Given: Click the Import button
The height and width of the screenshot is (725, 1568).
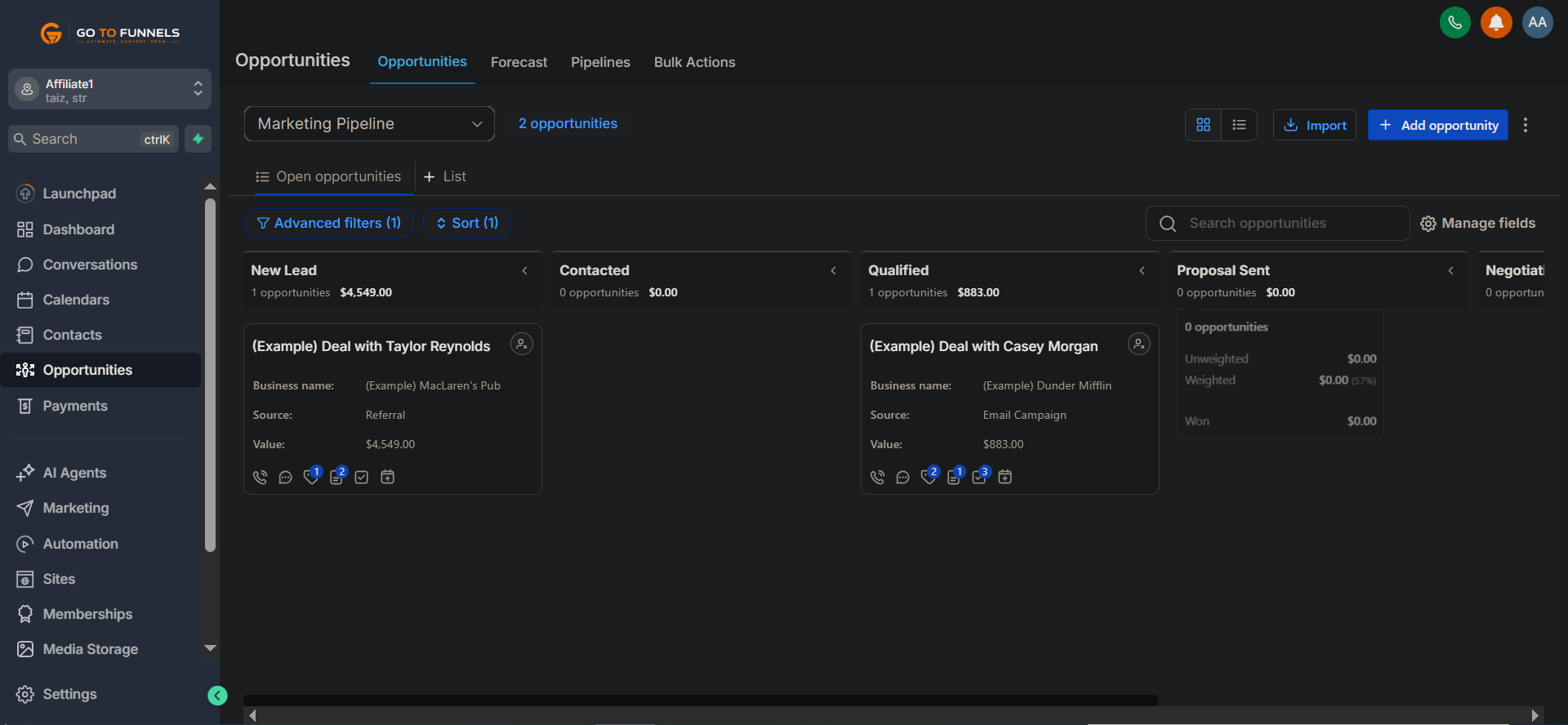Looking at the screenshot, I should (1314, 125).
